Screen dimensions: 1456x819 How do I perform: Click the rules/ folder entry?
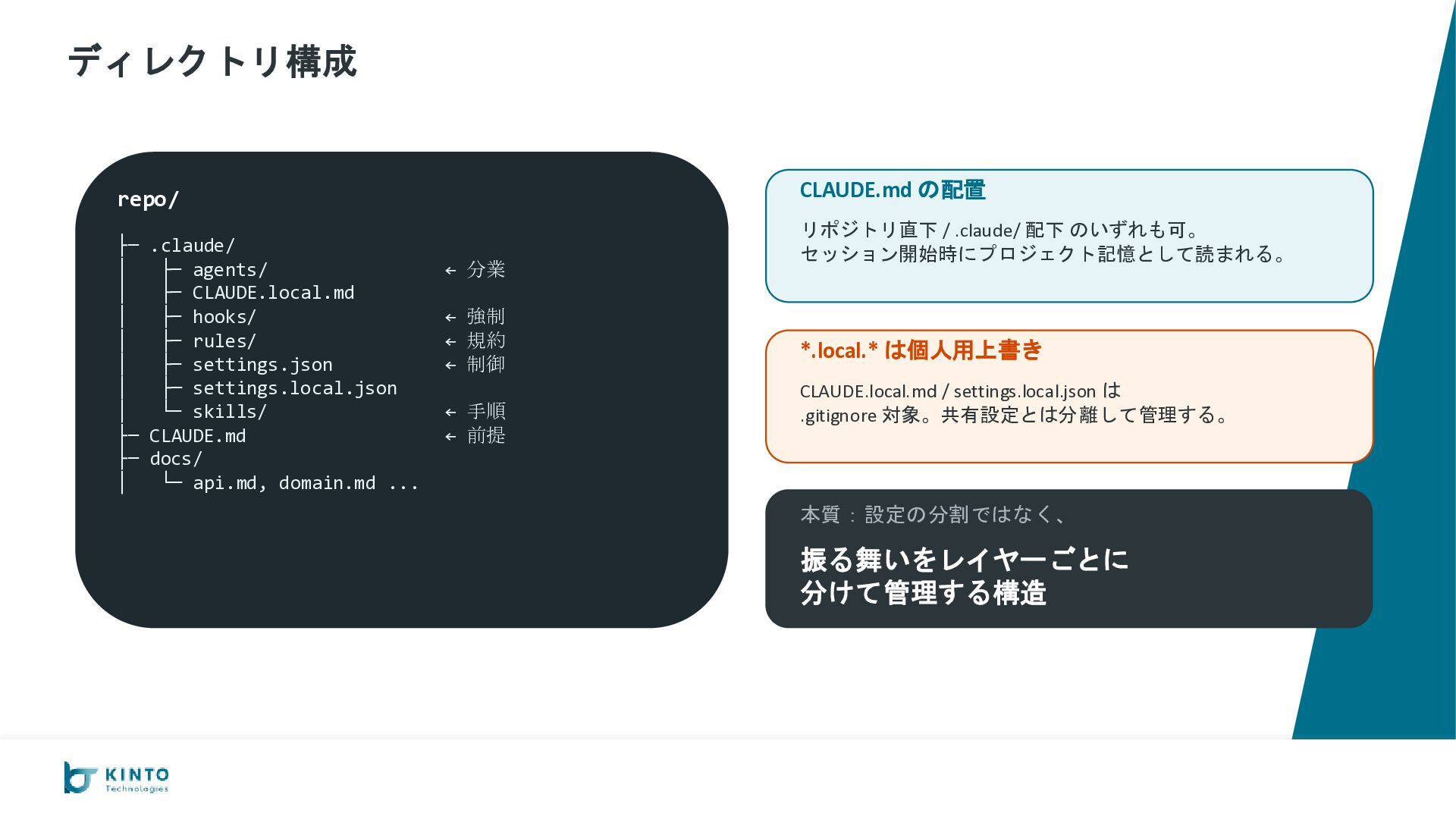(x=224, y=341)
